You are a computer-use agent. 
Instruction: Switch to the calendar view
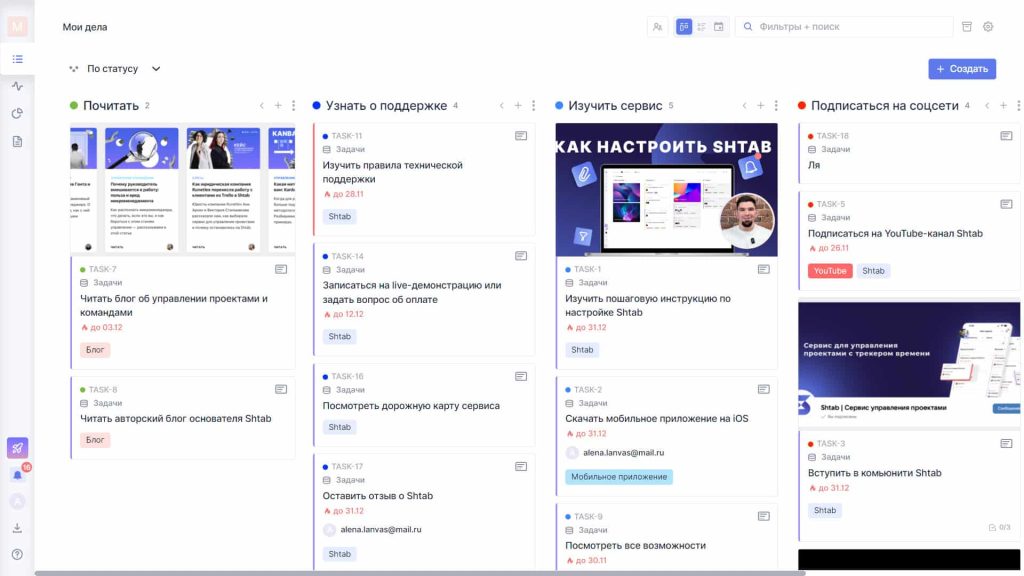(x=718, y=27)
